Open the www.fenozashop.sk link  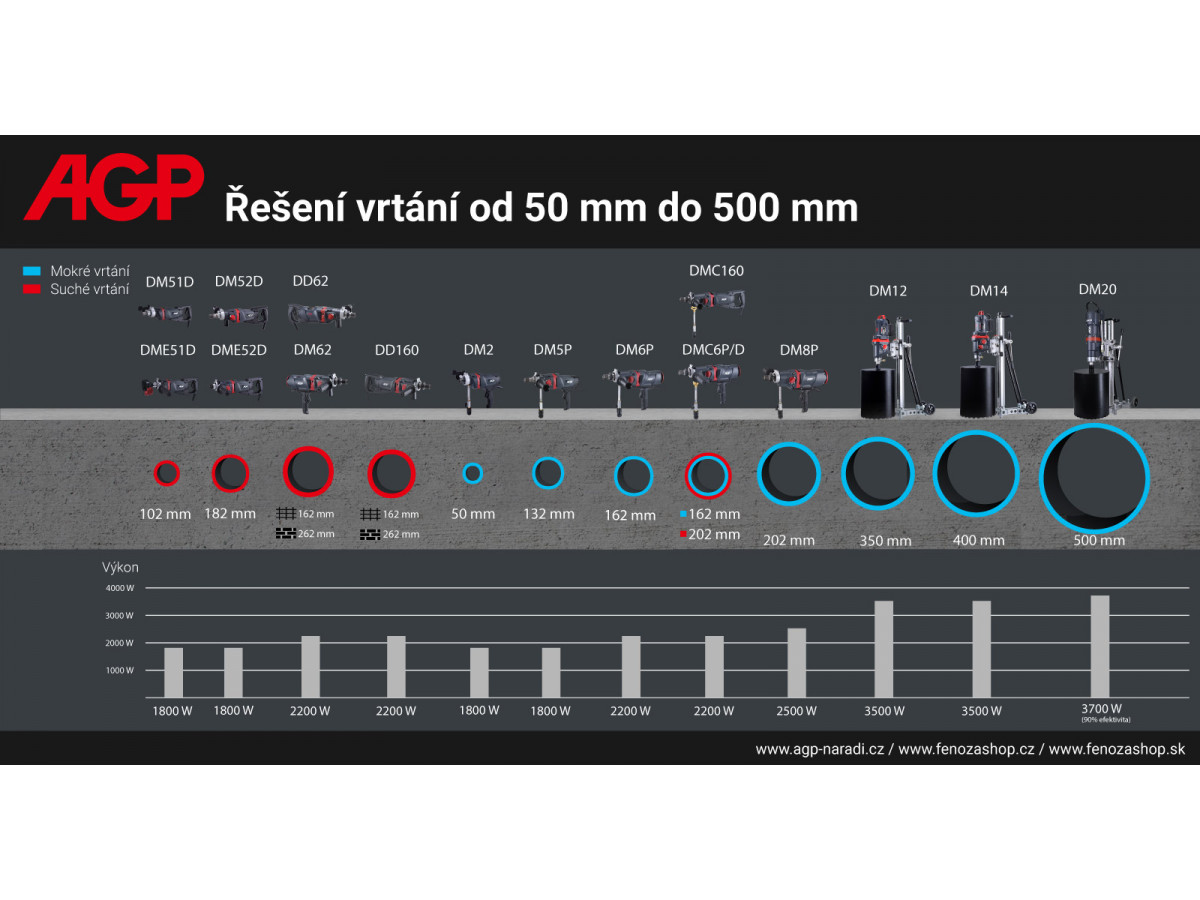pos(1117,749)
